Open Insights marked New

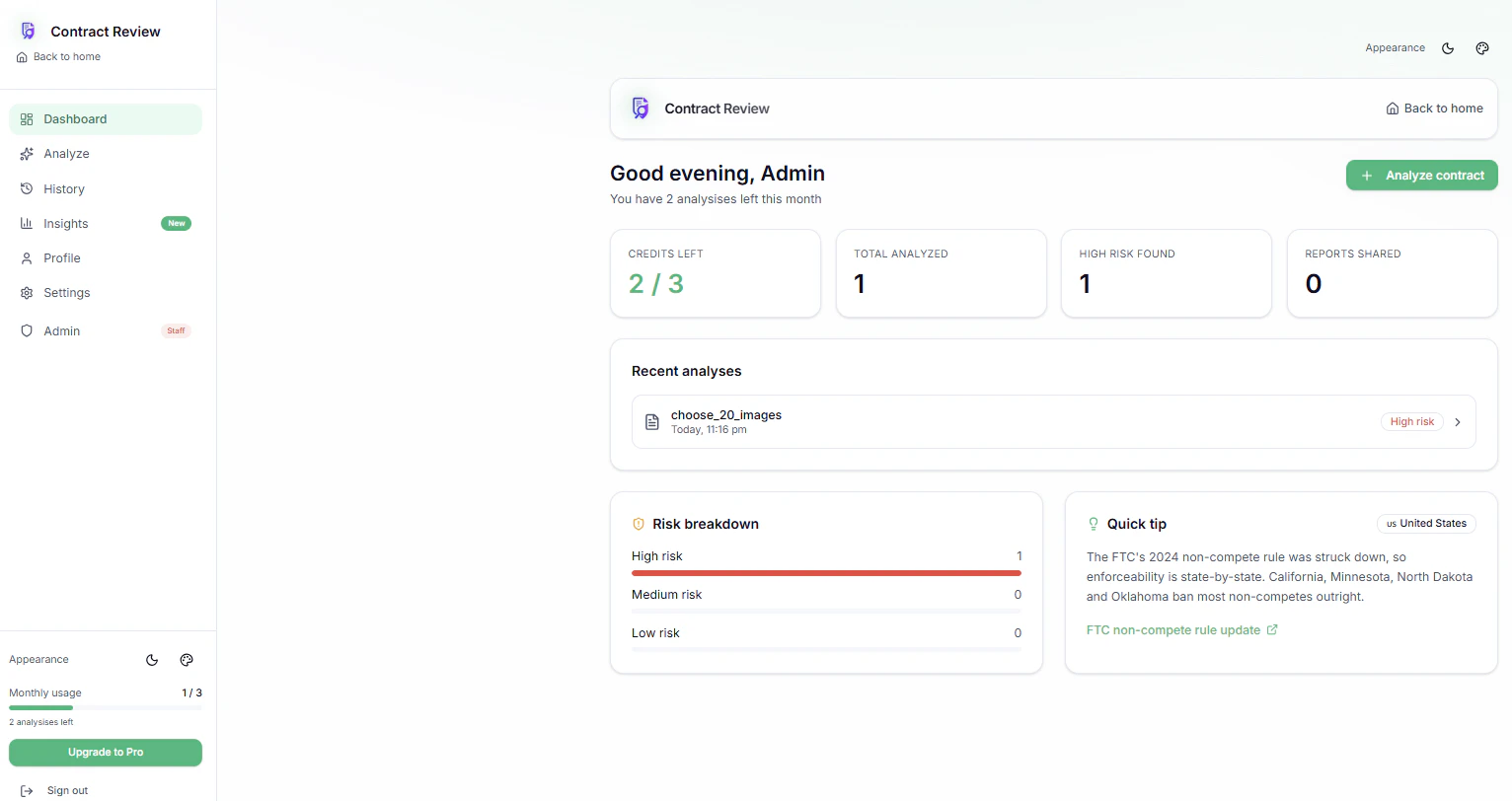tap(106, 224)
